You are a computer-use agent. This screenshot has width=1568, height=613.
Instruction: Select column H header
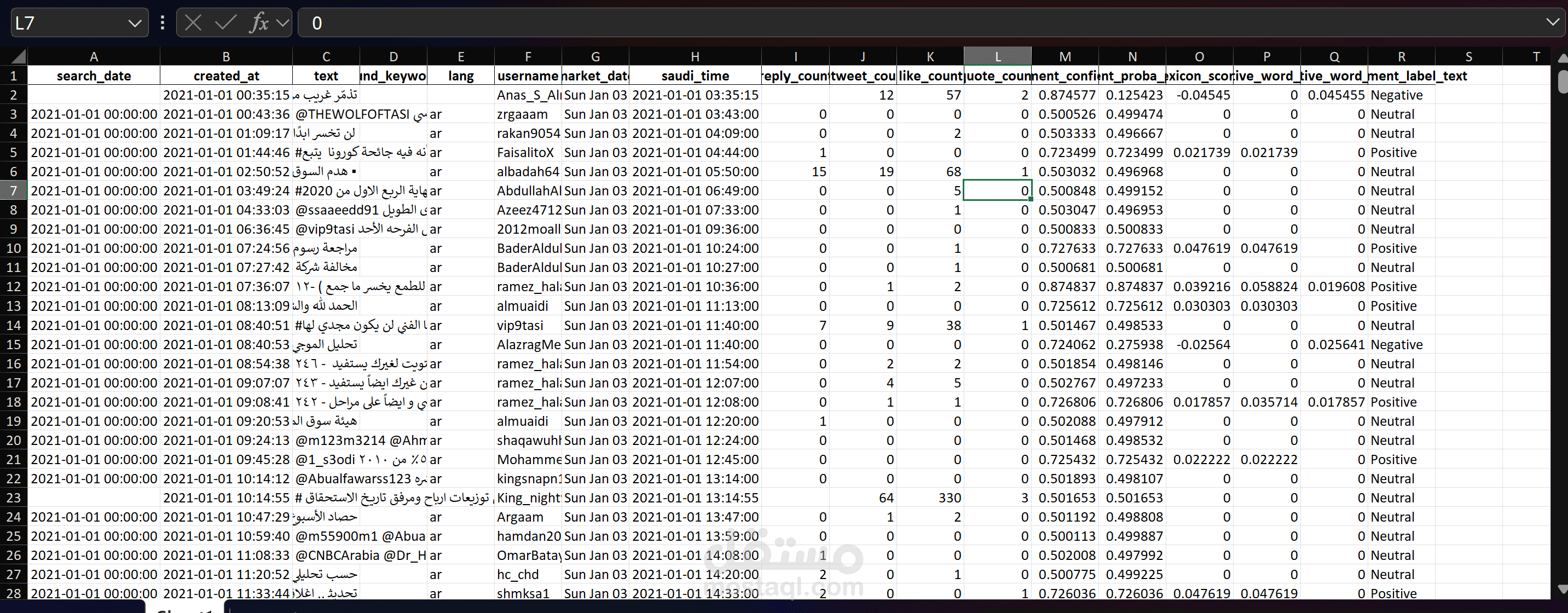pos(695,56)
